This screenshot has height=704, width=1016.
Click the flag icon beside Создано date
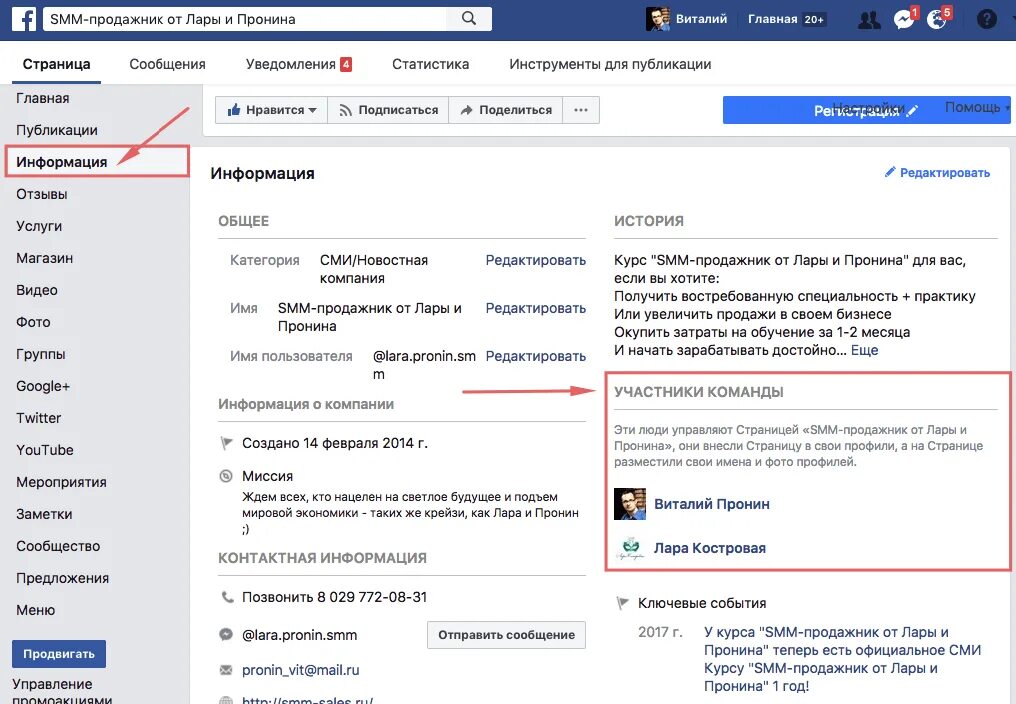pyautogui.click(x=226, y=443)
